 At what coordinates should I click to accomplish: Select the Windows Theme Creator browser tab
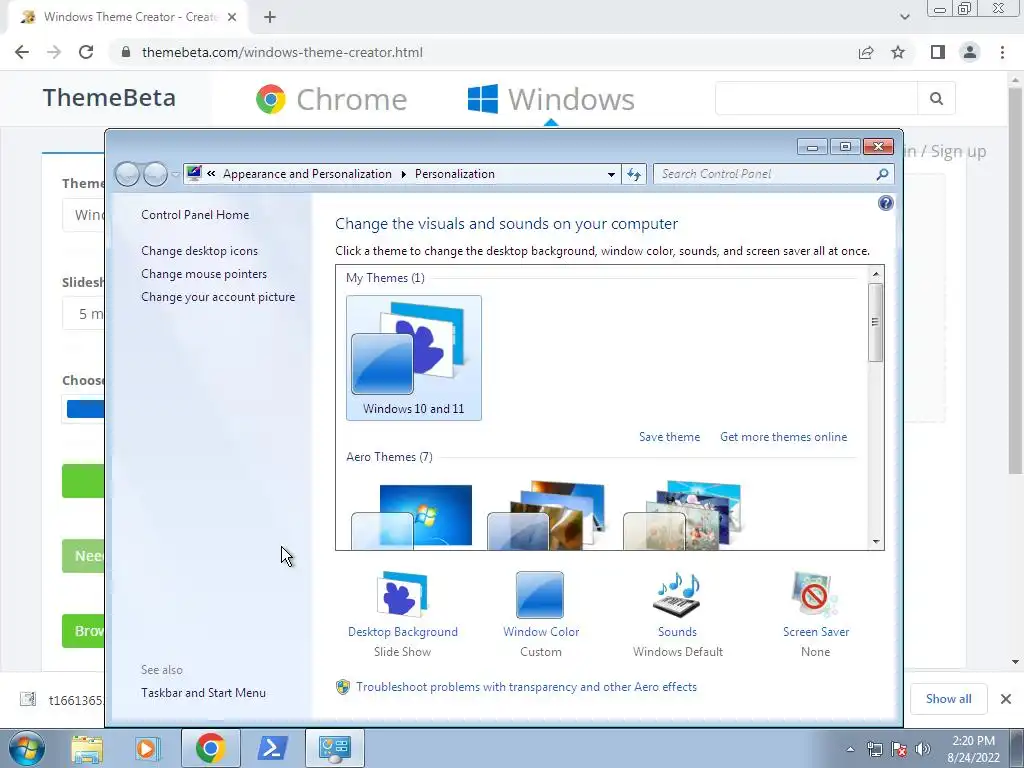click(128, 17)
